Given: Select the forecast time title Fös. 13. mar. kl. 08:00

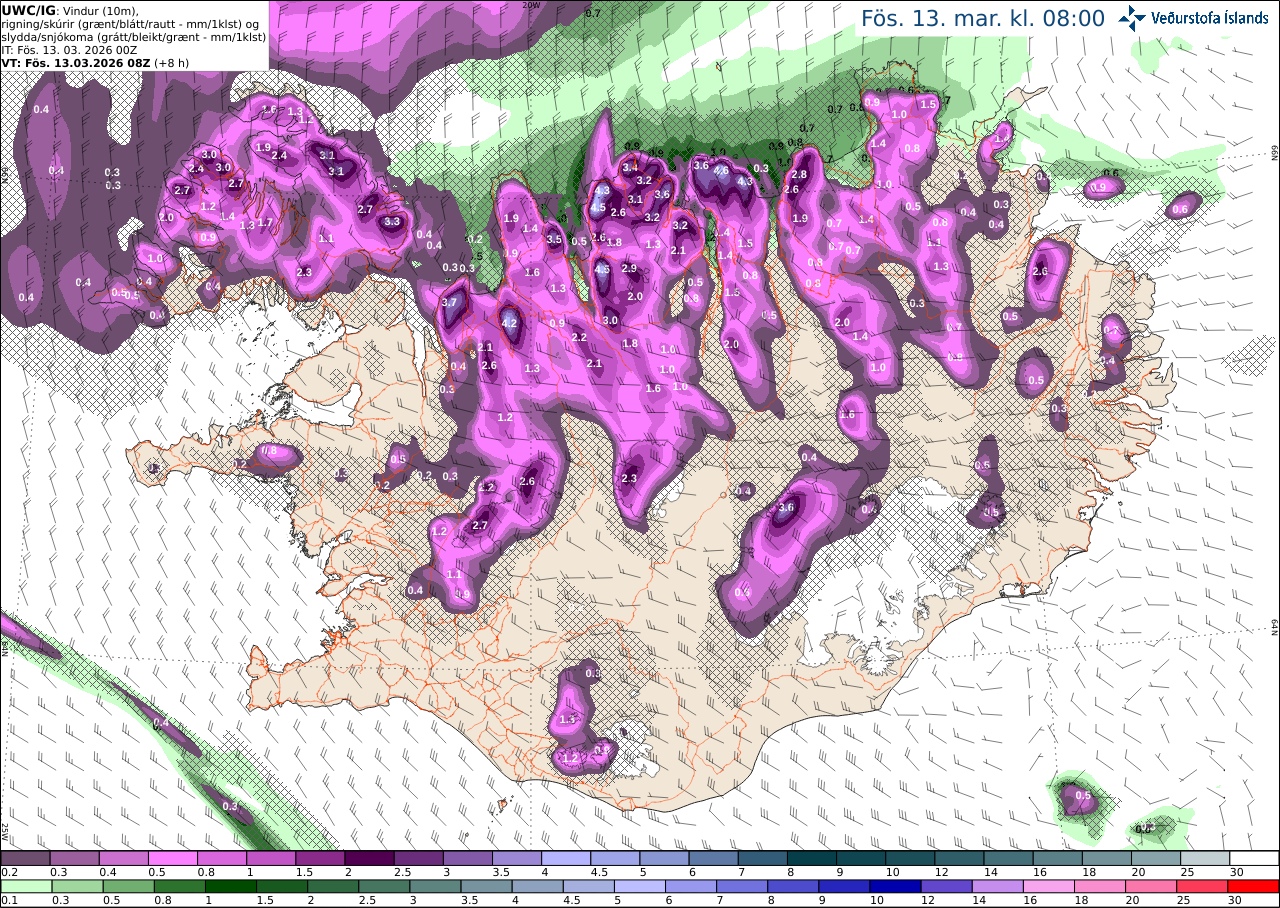Looking at the screenshot, I should coord(983,18).
